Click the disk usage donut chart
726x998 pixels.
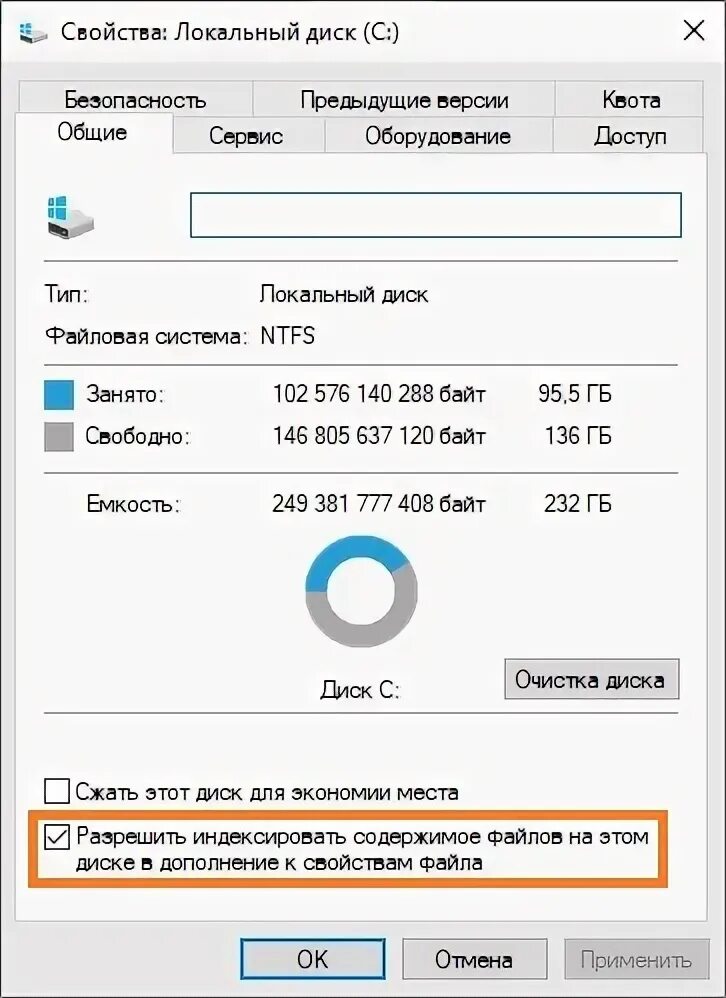click(x=361, y=591)
